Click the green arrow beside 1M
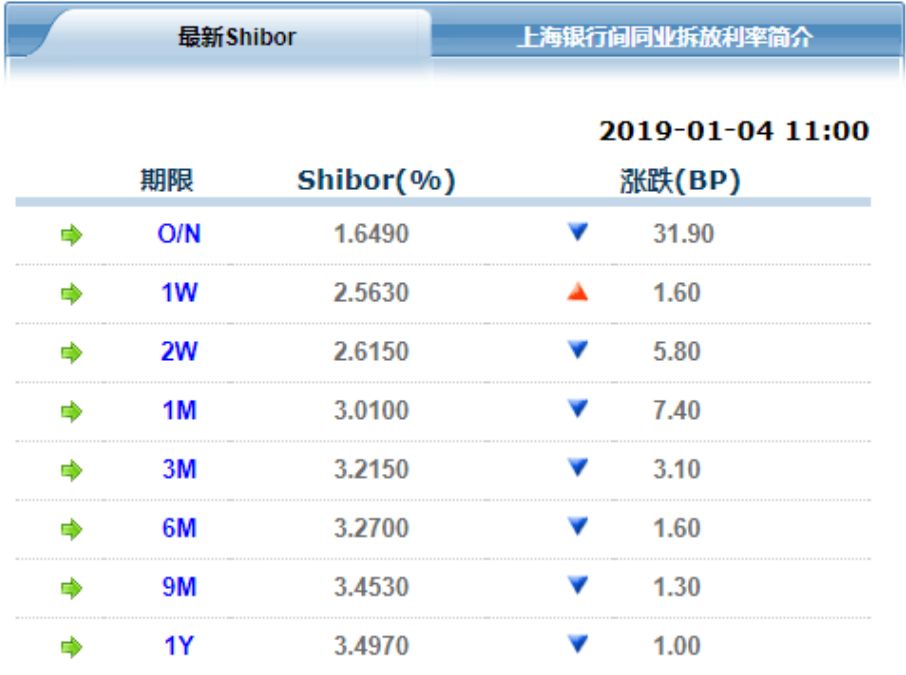The image size is (906, 675). pyautogui.click(x=72, y=411)
